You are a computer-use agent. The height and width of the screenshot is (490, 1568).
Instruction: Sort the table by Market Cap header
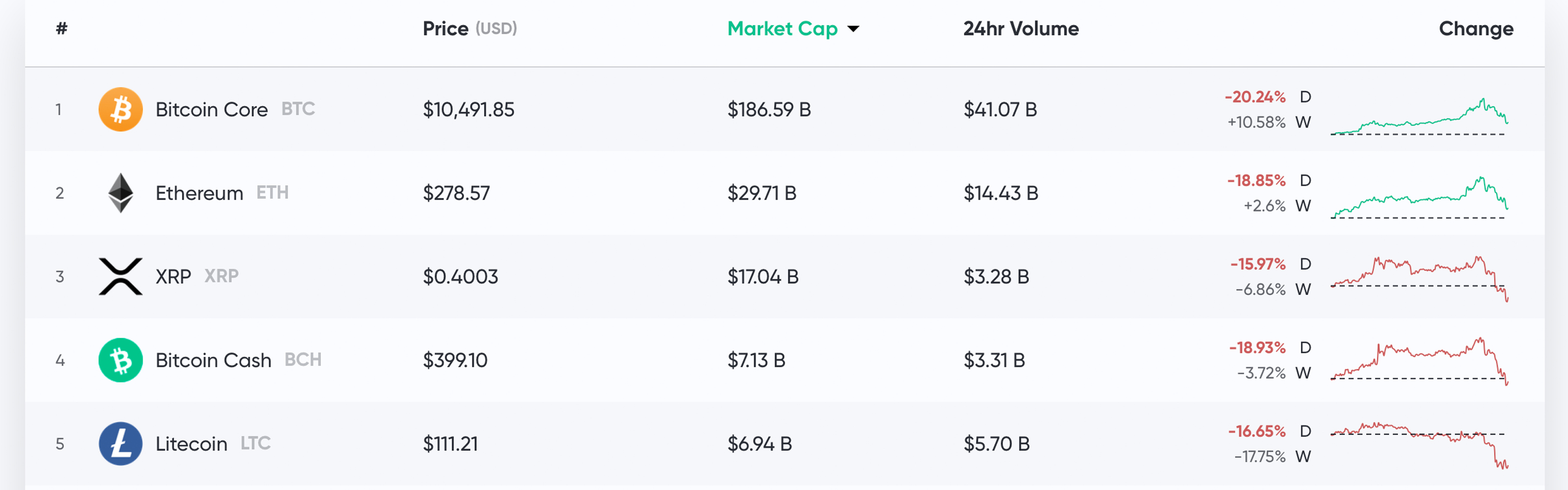coord(782,28)
